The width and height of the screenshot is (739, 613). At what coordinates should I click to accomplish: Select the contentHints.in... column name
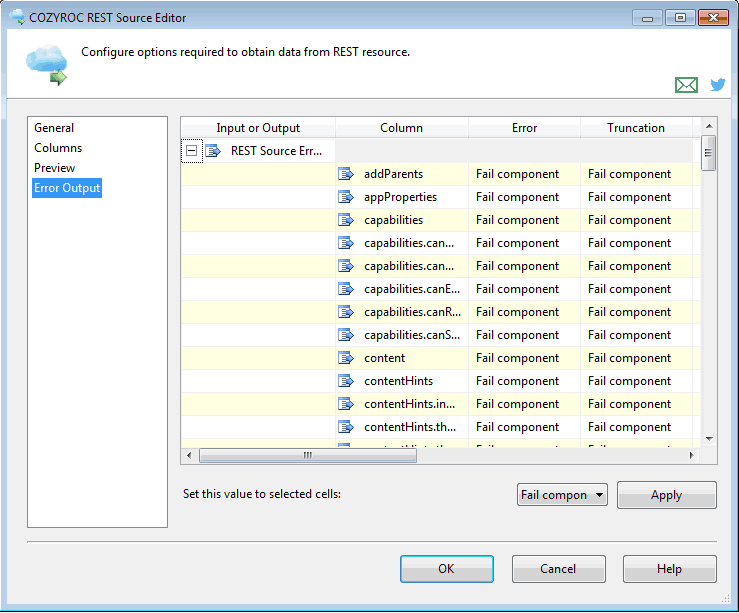(410, 404)
